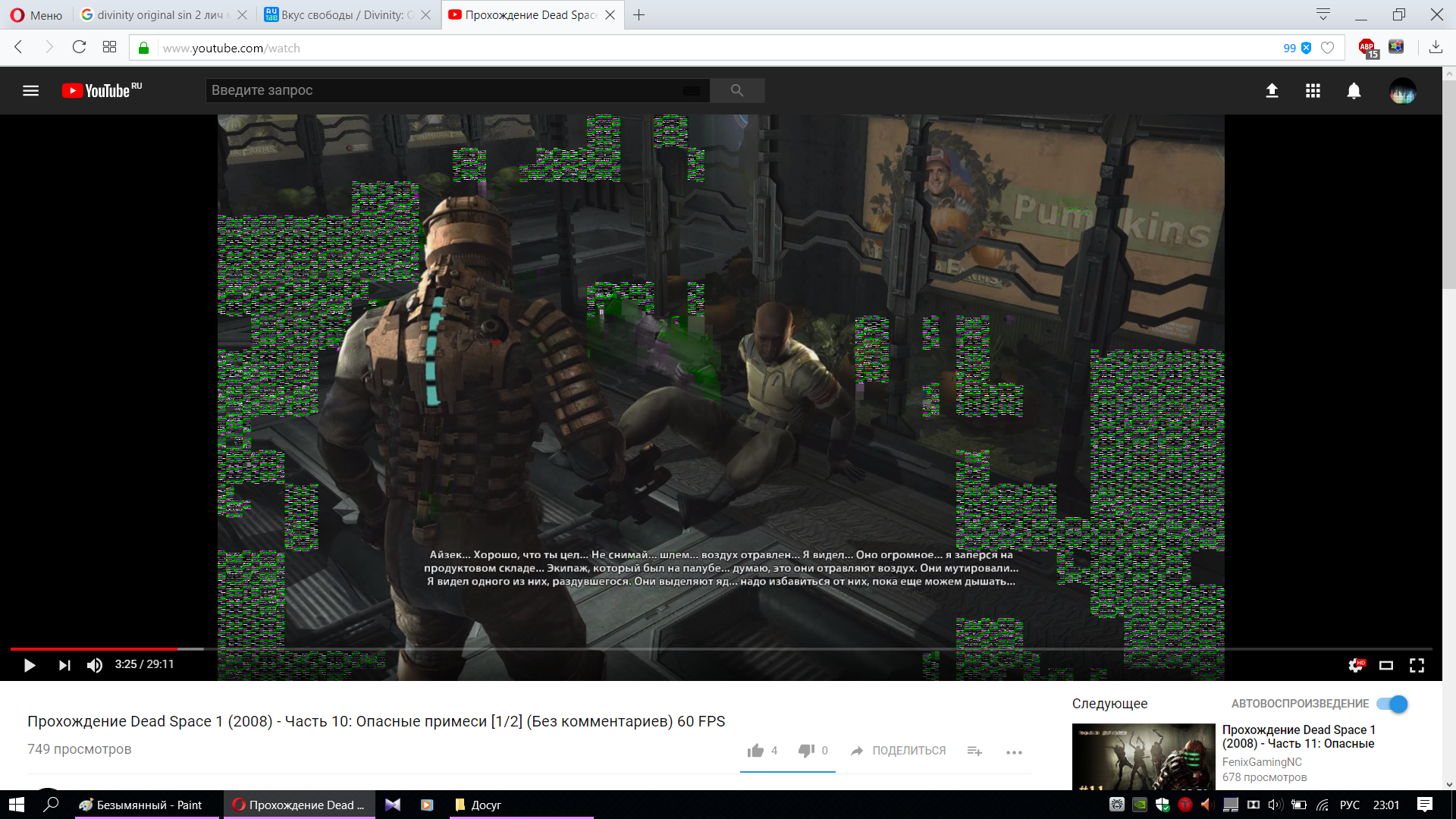Close the Прохождение Dead Space browser tab
This screenshot has width=1456, height=819.
[x=610, y=15]
